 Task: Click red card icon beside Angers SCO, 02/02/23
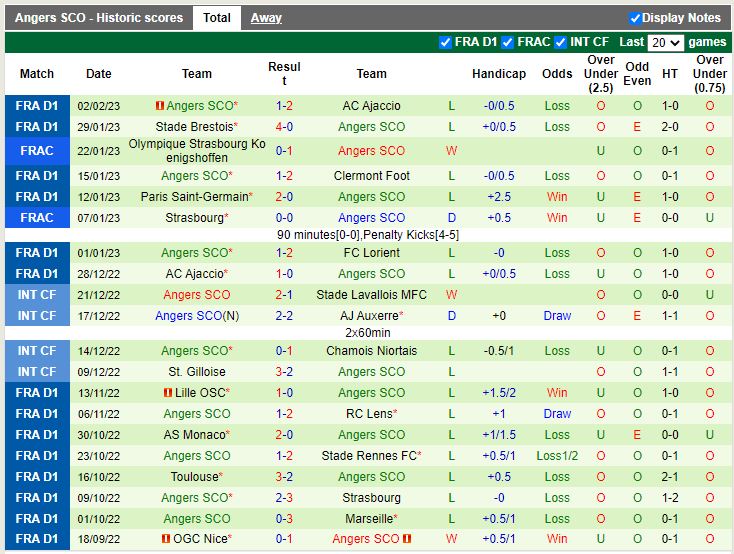pyautogui.click(x=159, y=106)
